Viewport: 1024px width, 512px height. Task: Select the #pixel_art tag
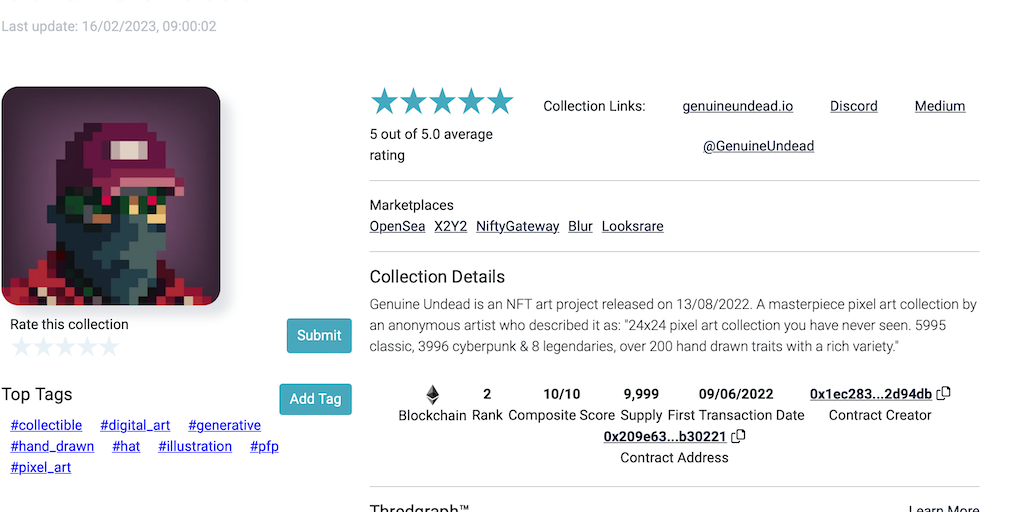pyautogui.click(x=41, y=467)
